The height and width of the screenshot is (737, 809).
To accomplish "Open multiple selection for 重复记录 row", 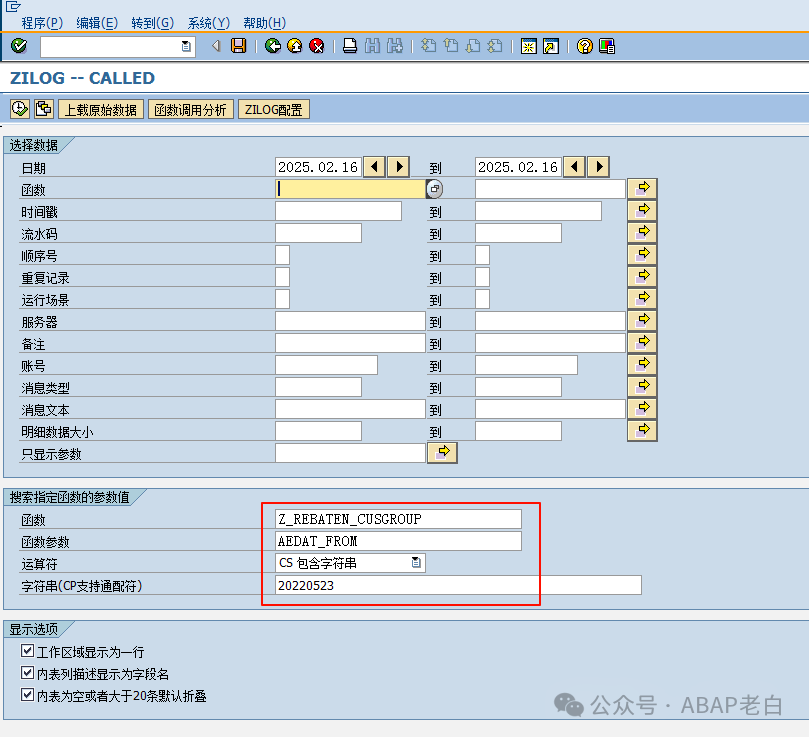I will pos(642,277).
